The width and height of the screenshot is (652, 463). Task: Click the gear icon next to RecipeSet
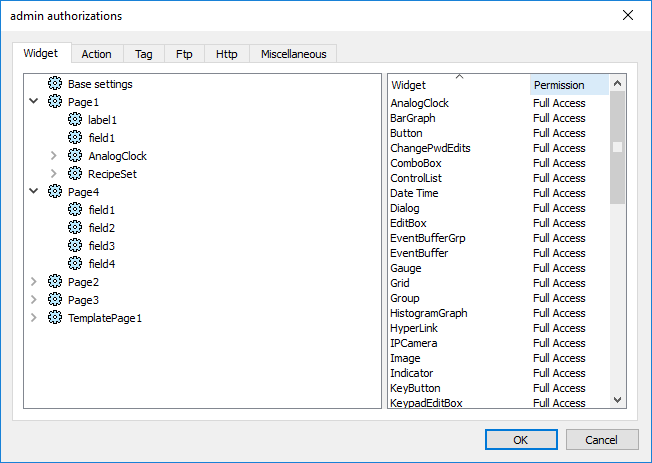point(75,174)
